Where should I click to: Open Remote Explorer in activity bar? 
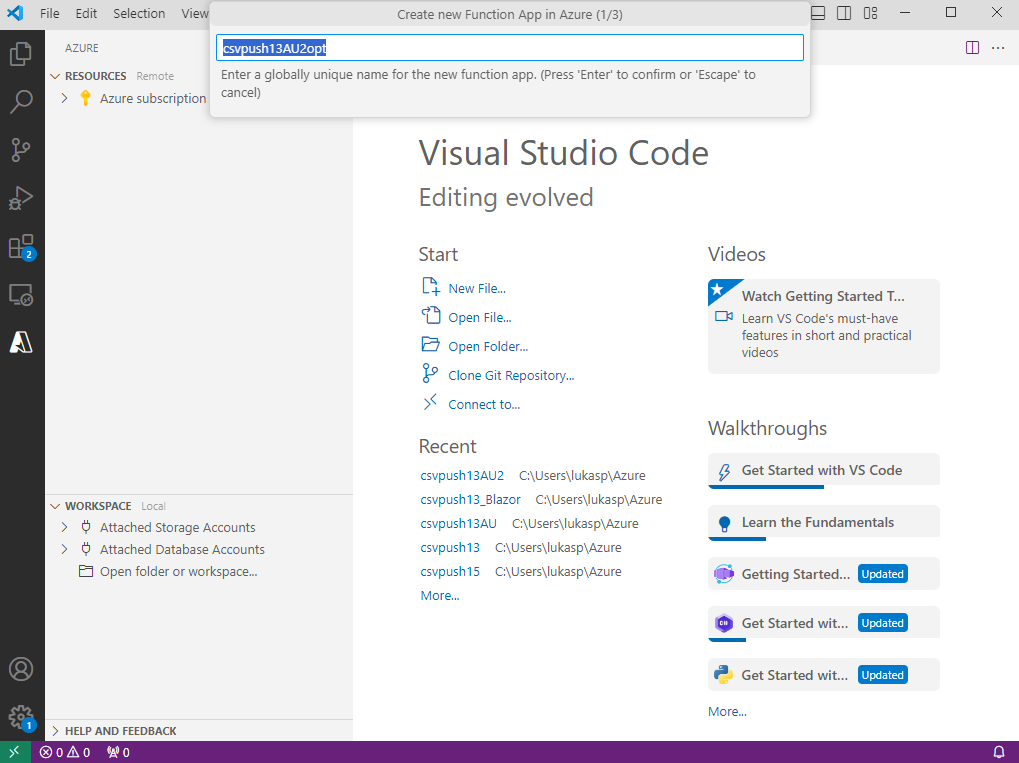21,294
